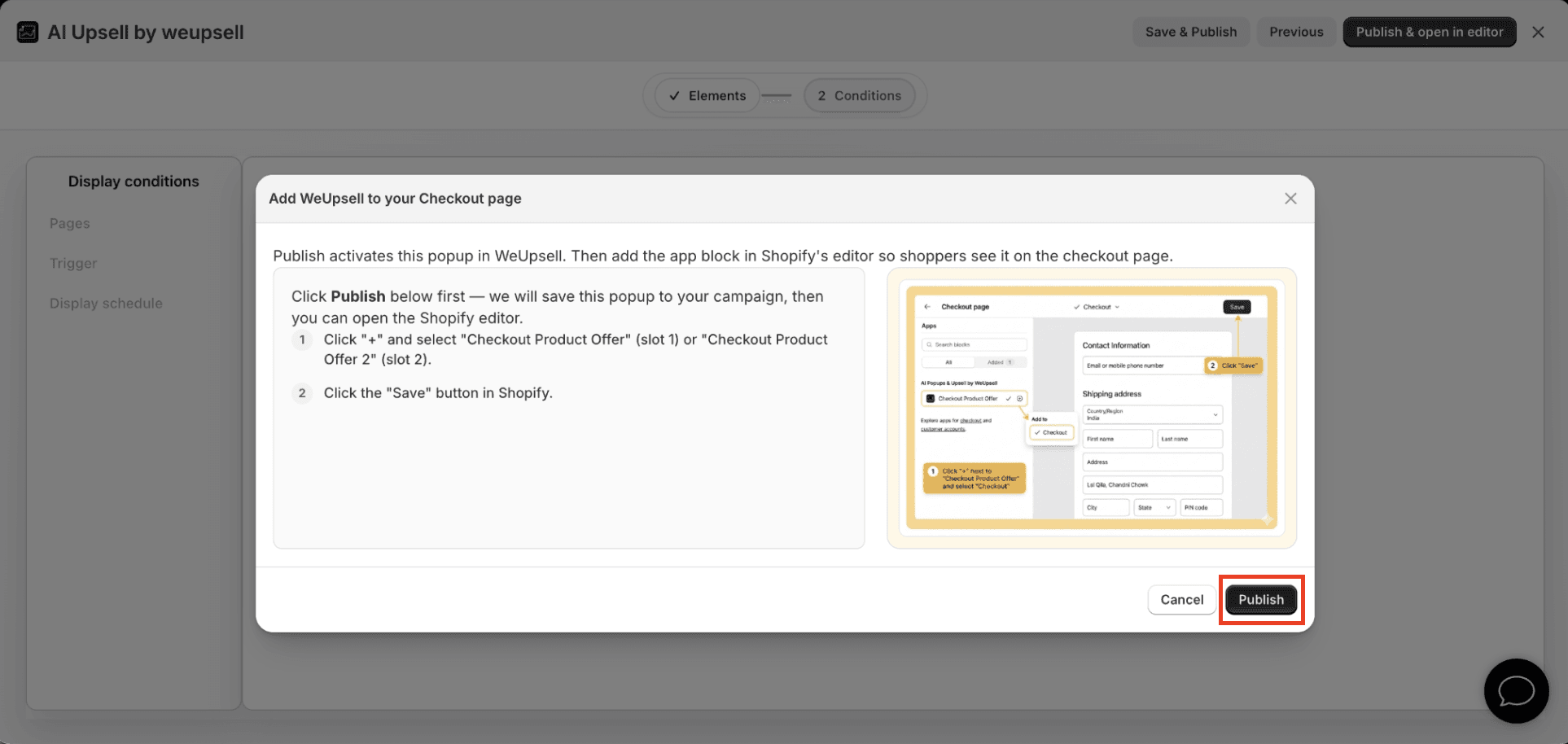Image resolution: width=1568 pixels, height=744 pixels.
Task: Click the AI Upsell by weupsell title
Action: (146, 33)
